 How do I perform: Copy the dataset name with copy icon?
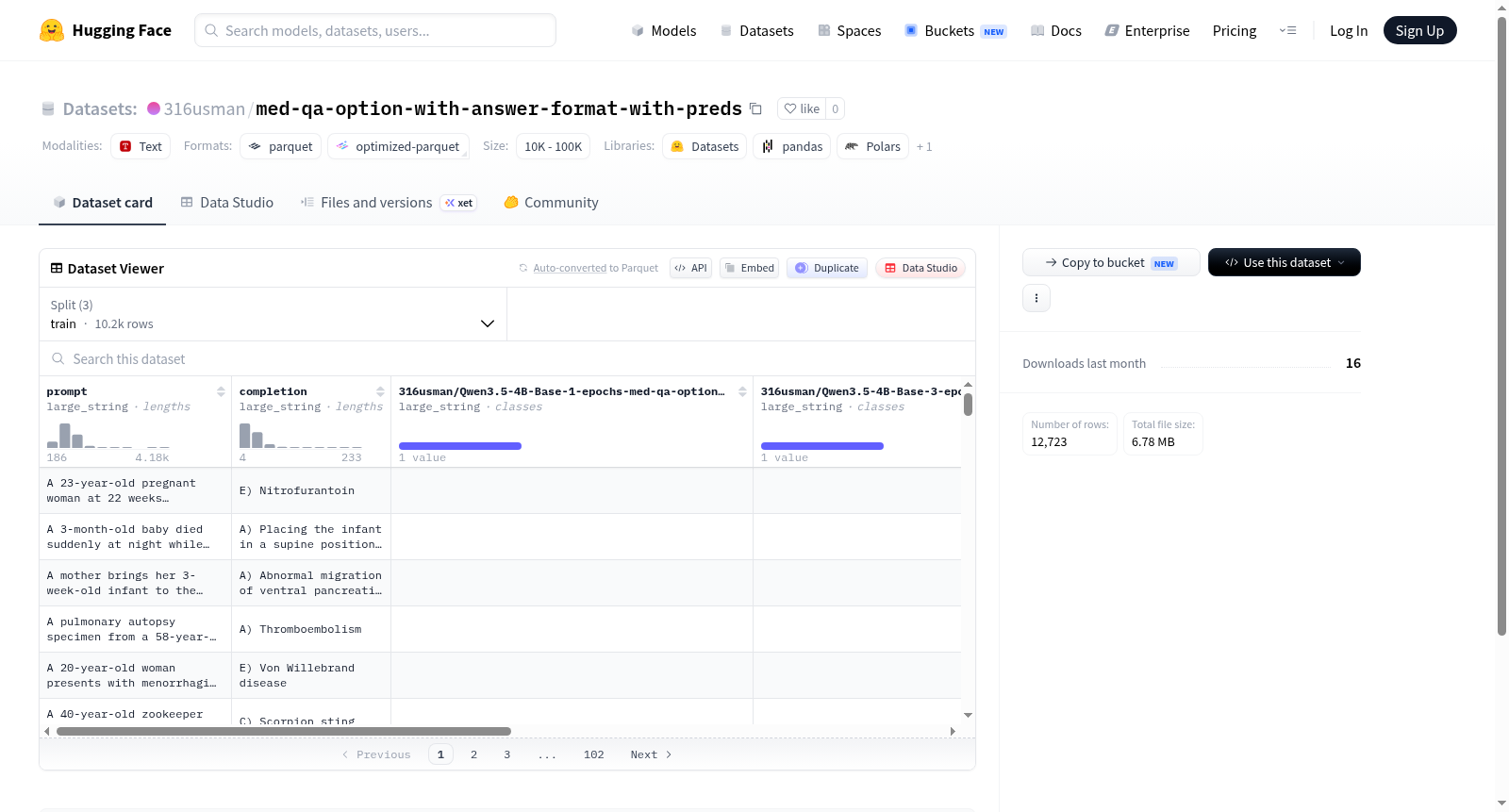pos(755,108)
